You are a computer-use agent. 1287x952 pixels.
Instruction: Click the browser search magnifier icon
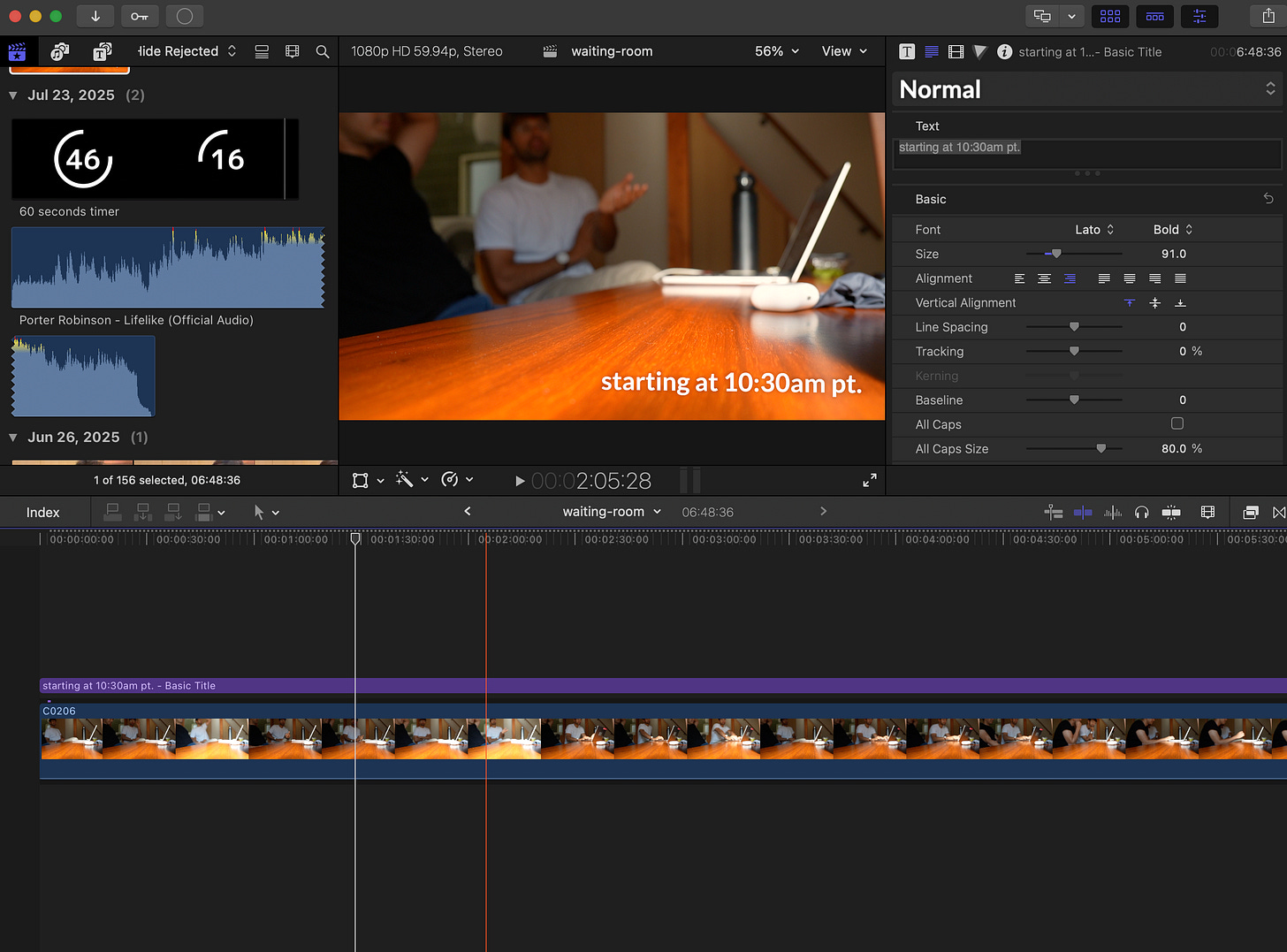click(323, 52)
